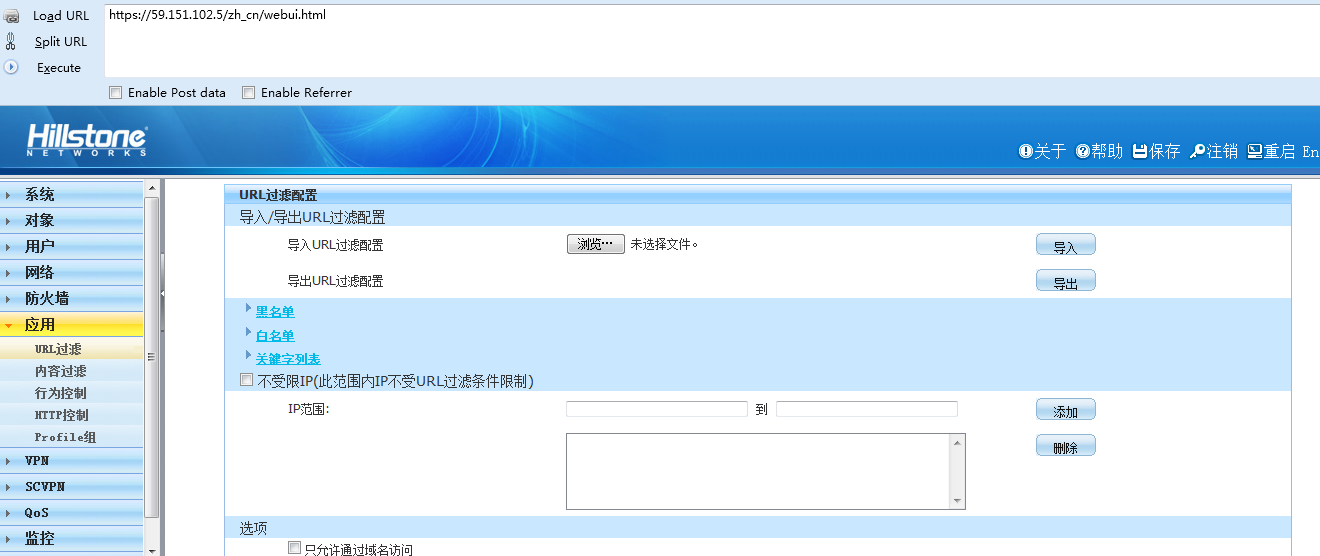Click the 注销 key icon
Viewport: 1320px width, 556px height.
(1197, 151)
